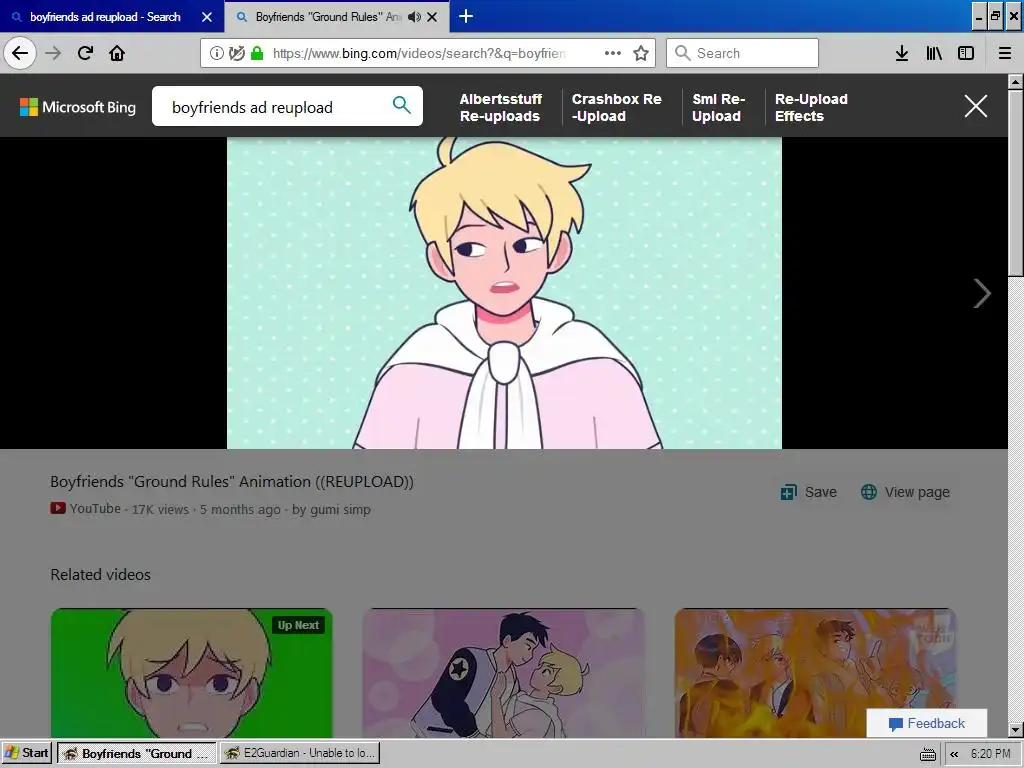Reload the current page
Screen dimensions: 1024x768
coord(85,53)
